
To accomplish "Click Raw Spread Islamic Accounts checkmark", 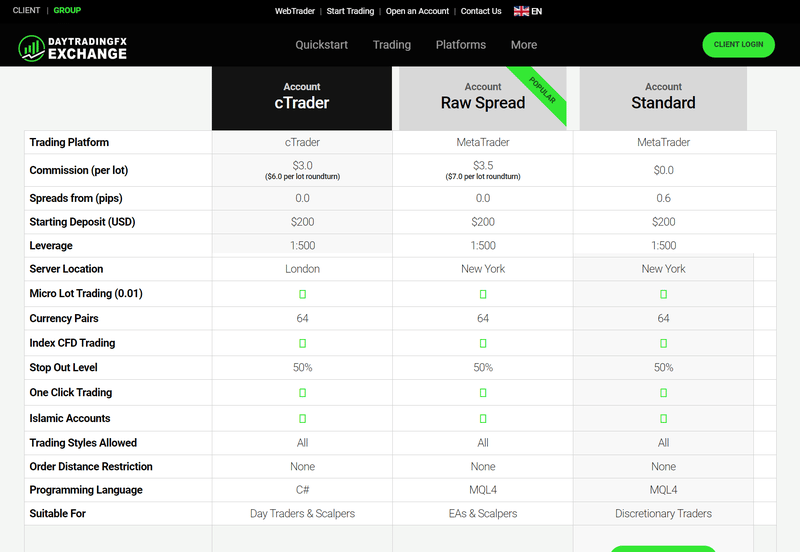I will [483, 419].
